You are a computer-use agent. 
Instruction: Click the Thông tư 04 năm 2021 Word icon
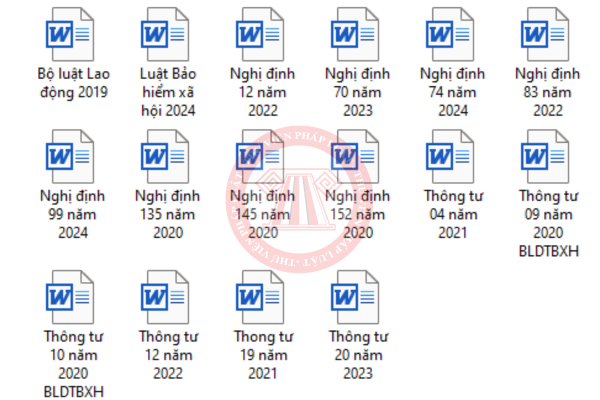[x=450, y=156]
